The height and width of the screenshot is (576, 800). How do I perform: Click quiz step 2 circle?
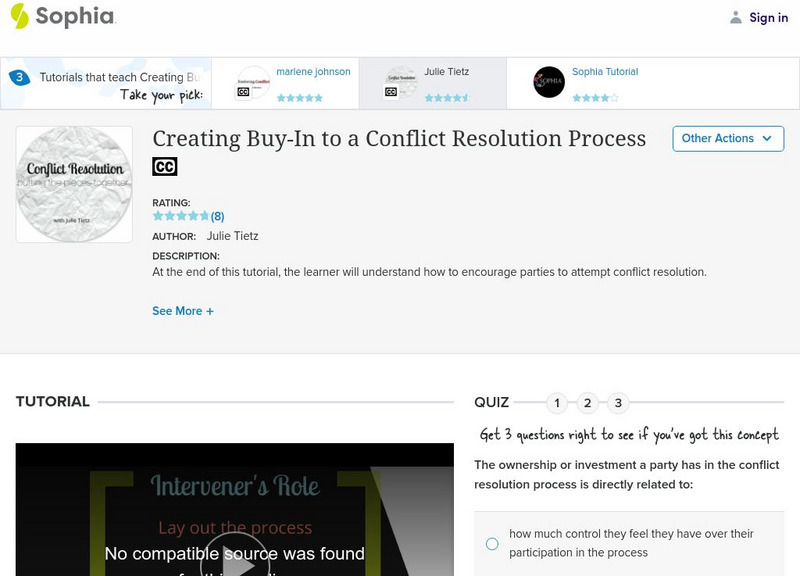pos(589,404)
